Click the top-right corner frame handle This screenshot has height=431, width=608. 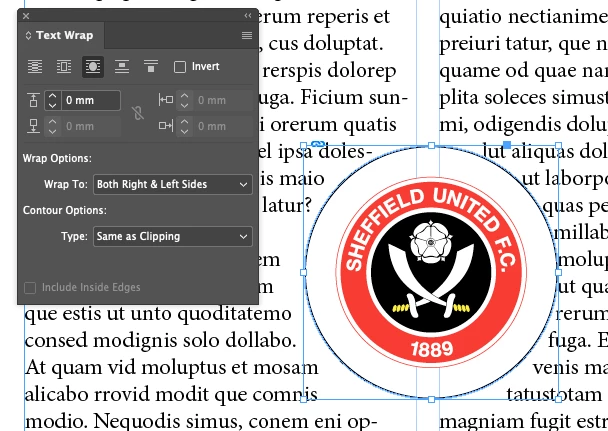tap(558, 146)
